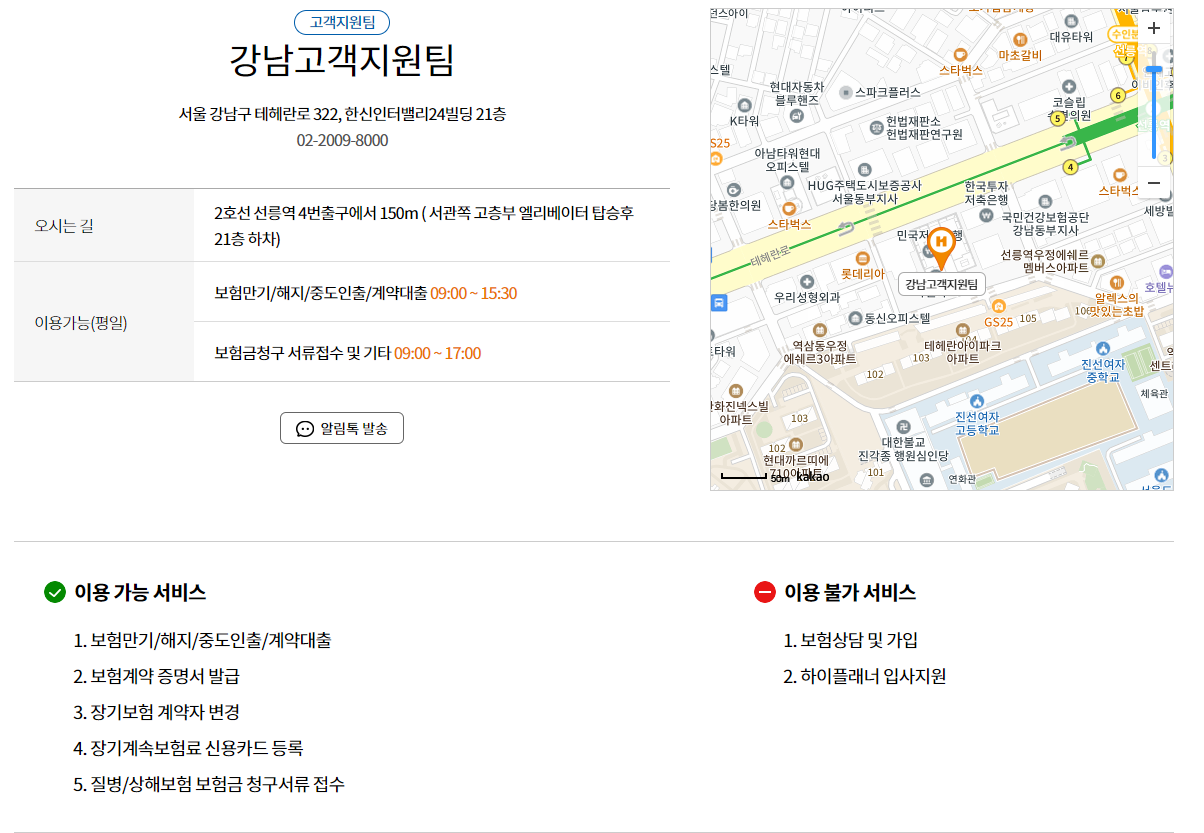The width and height of the screenshot is (1204, 833).
Task: Click the 롯데리아 marker icon
Action: pos(862,258)
